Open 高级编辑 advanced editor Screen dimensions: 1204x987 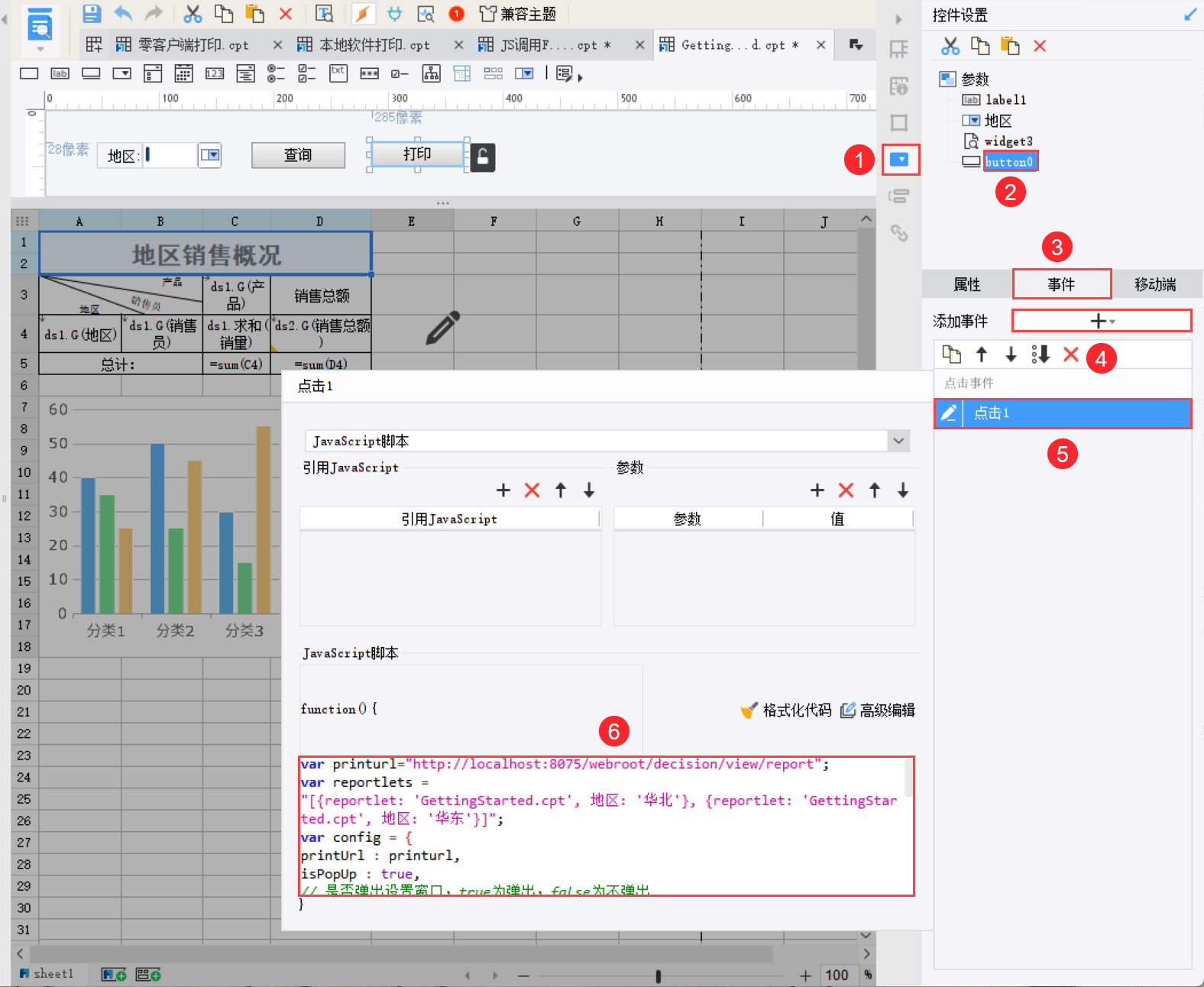coord(879,710)
